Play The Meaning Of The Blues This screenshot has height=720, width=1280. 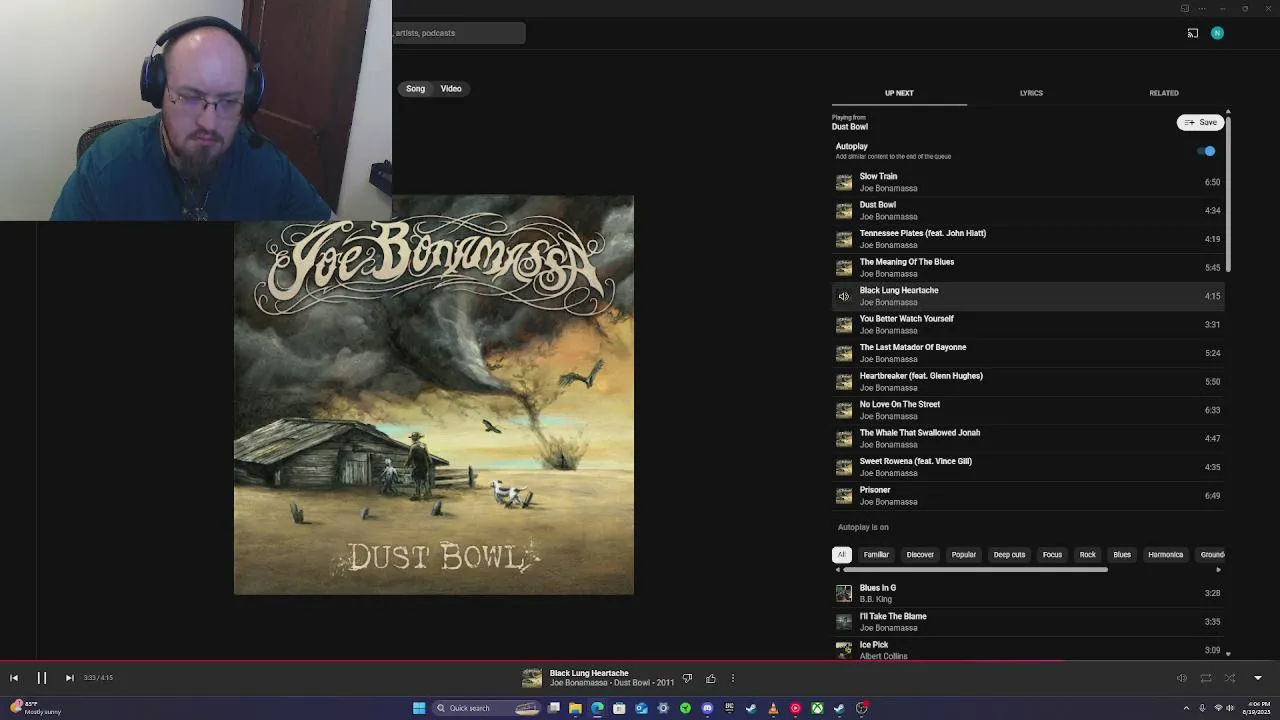1028,268
